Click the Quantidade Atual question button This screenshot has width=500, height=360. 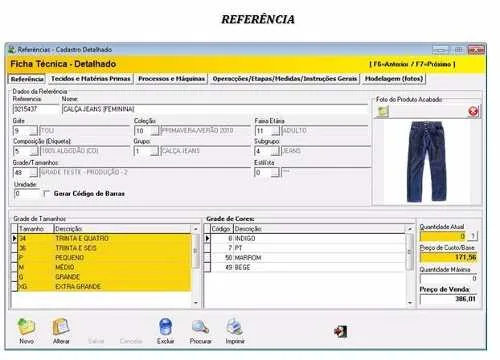coord(473,236)
